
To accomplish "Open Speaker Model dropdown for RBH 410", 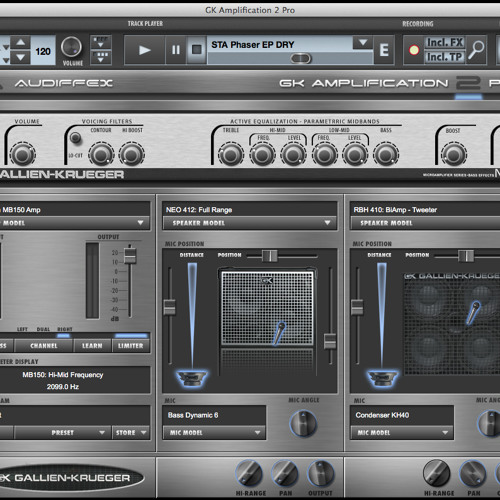I will [425, 223].
